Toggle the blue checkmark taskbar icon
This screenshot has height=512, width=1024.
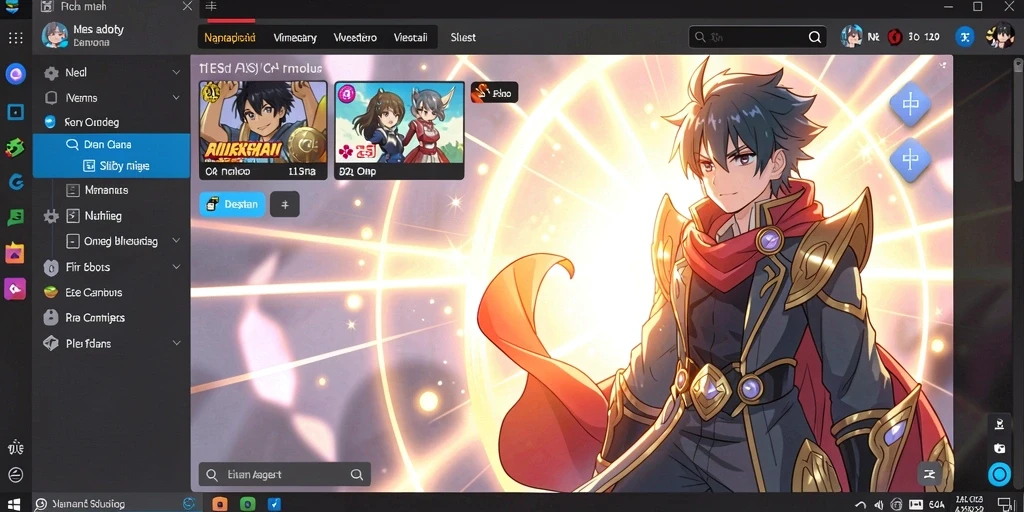point(274,504)
